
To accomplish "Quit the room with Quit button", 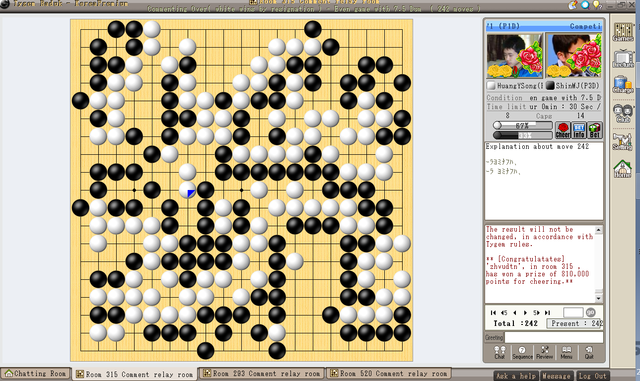I will 589,352.
